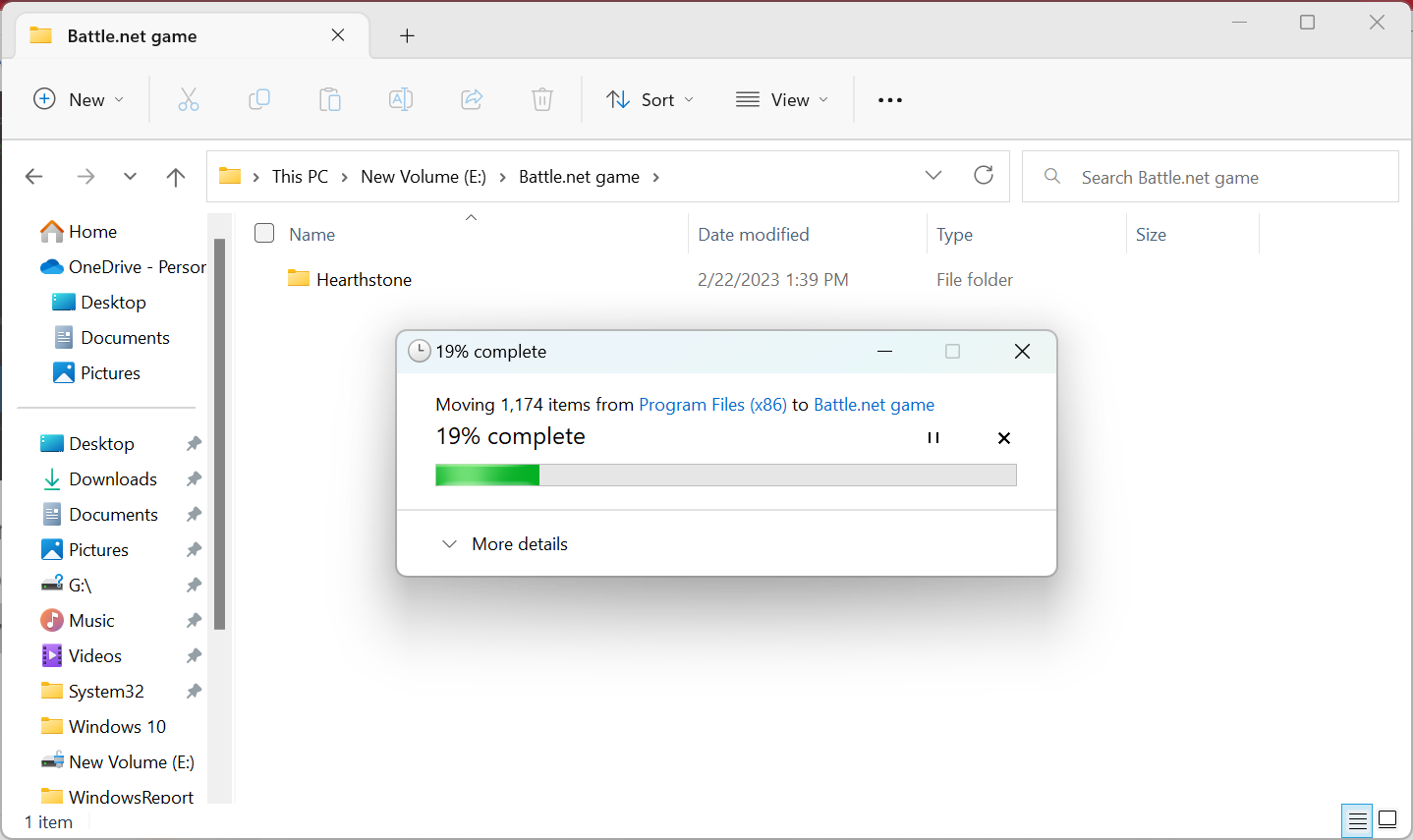Click the move progress bar
Viewport: 1413px width, 840px height.
726,476
